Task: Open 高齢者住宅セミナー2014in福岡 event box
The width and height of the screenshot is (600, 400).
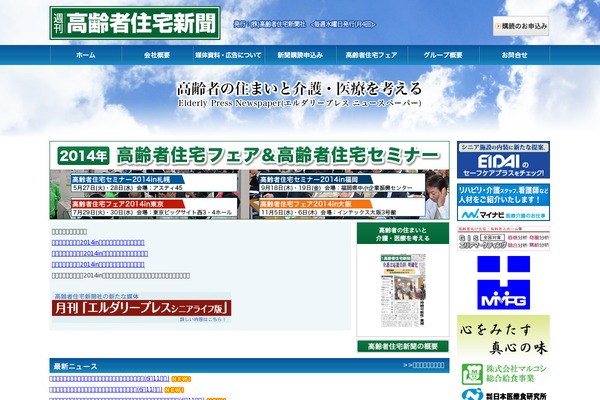Action: (342, 183)
